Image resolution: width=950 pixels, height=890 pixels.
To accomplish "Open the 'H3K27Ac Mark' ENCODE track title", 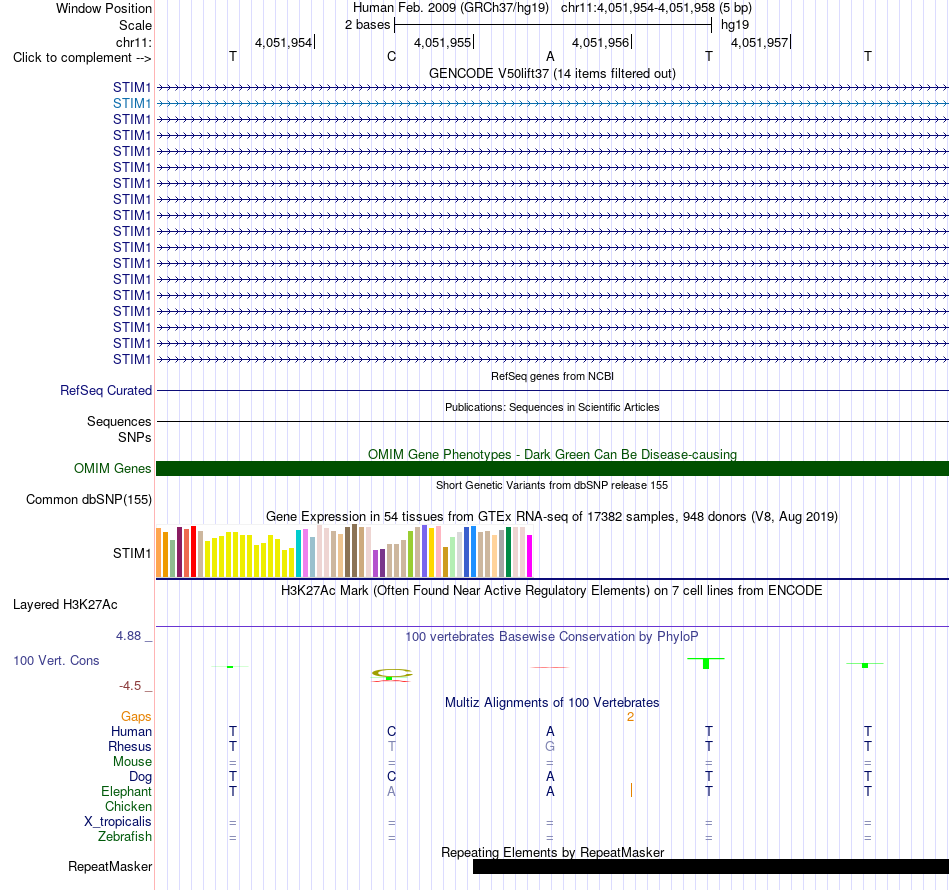I will (x=552, y=591).
